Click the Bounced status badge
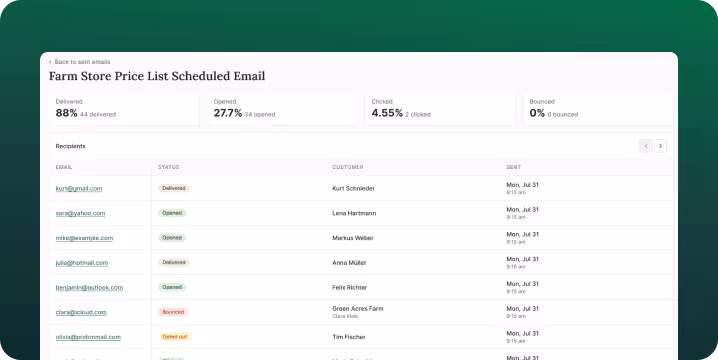The height and width of the screenshot is (360, 718). [x=173, y=312]
